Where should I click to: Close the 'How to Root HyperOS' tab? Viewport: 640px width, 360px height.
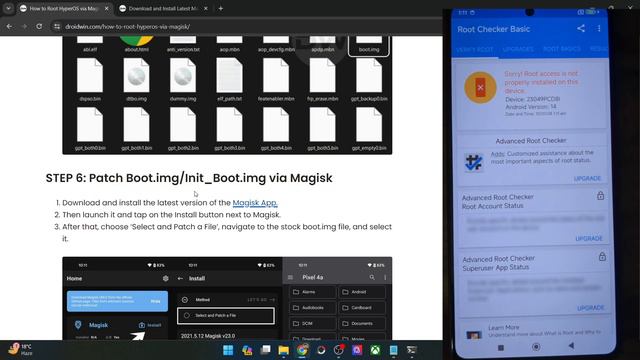point(107,9)
